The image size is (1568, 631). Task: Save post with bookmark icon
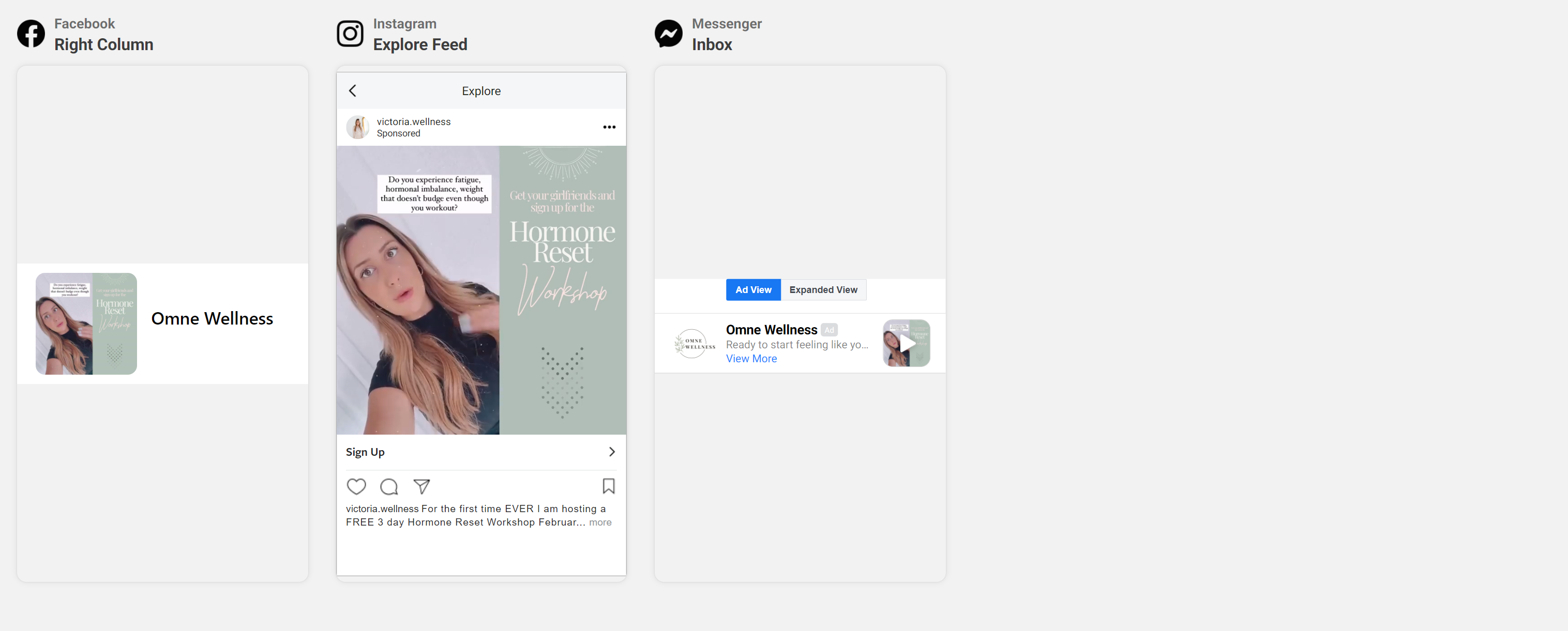(608, 486)
